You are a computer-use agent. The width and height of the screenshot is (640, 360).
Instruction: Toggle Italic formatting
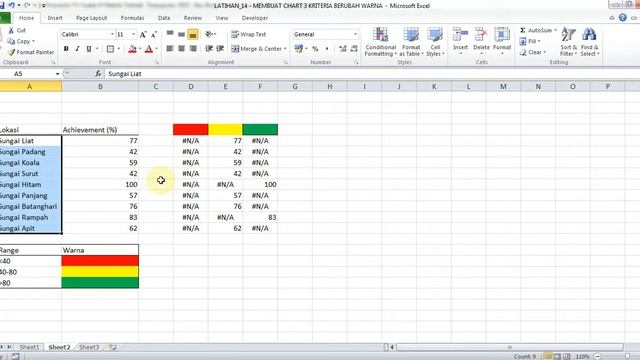coord(77,49)
